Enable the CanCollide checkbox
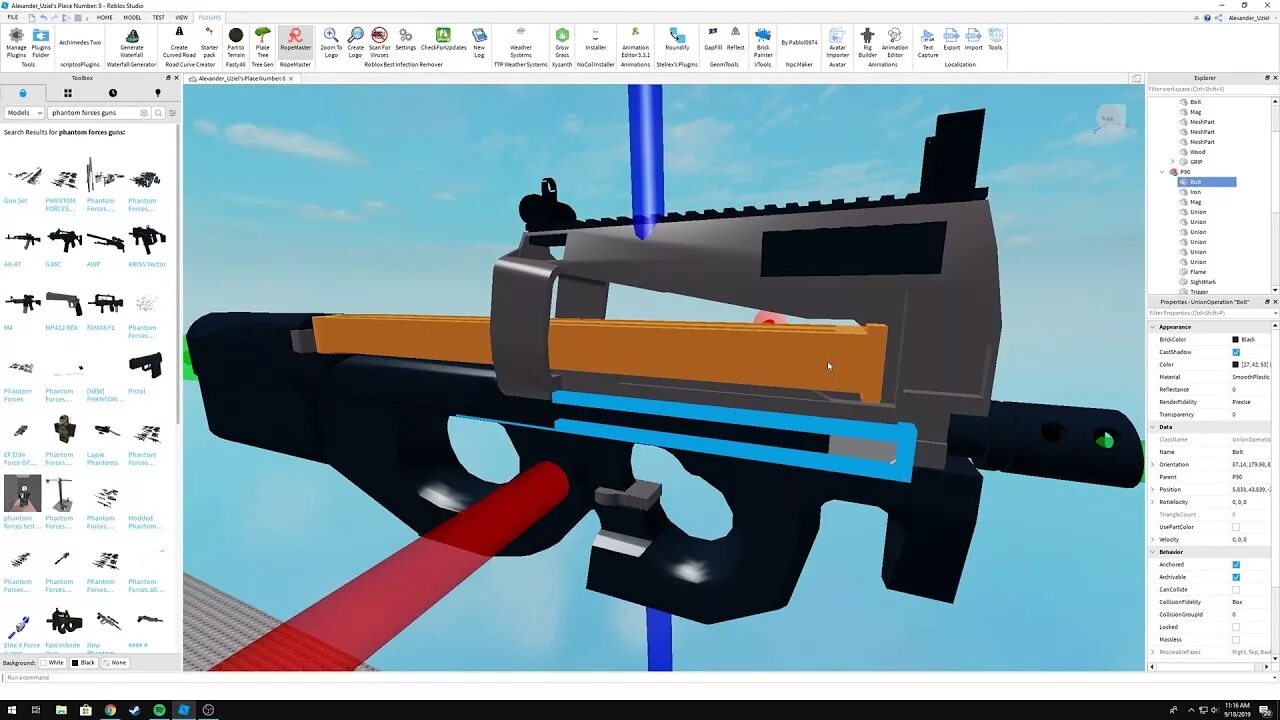Screen dimensions: 1280x720 (1236, 590)
